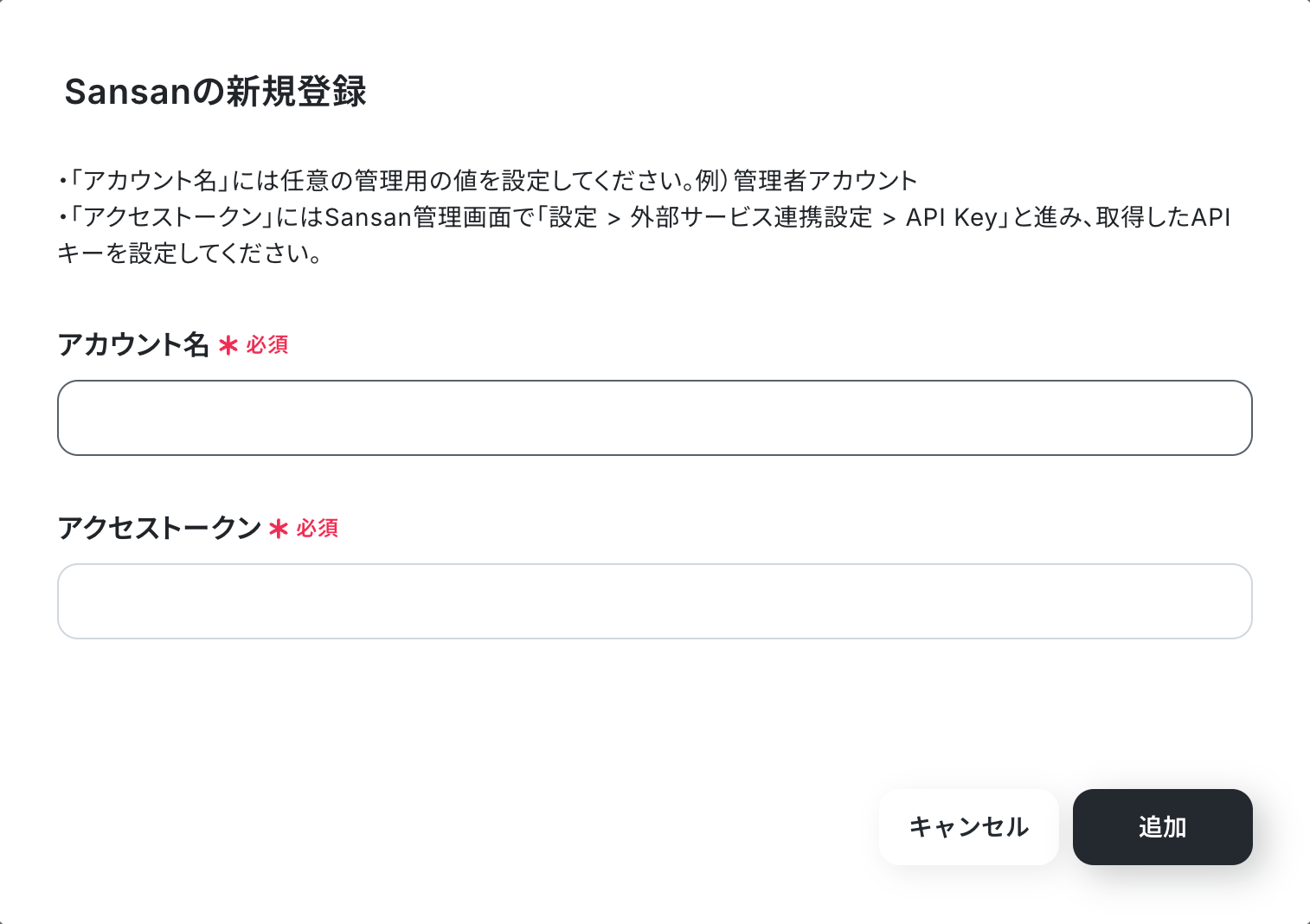Click the 管理者アカウント example text

825,181
